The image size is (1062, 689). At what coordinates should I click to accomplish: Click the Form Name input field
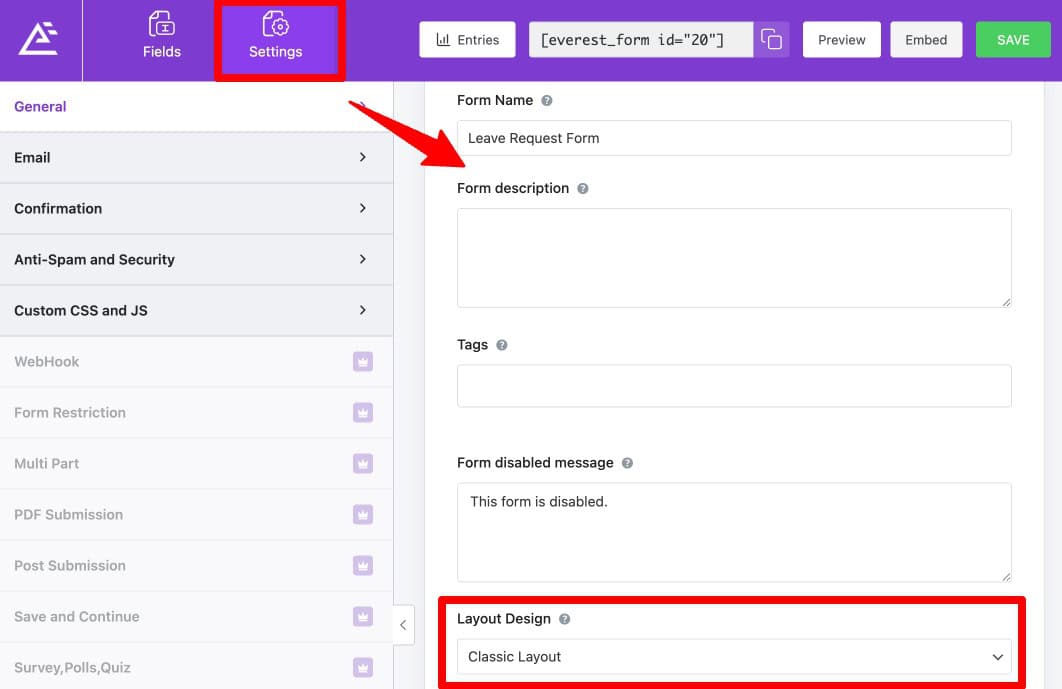pyautogui.click(x=734, y=138)
